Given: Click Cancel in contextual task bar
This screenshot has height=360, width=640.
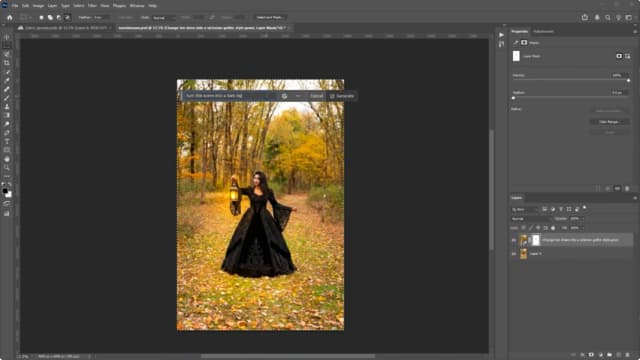Looking at the screenshot, I should 316,96.
